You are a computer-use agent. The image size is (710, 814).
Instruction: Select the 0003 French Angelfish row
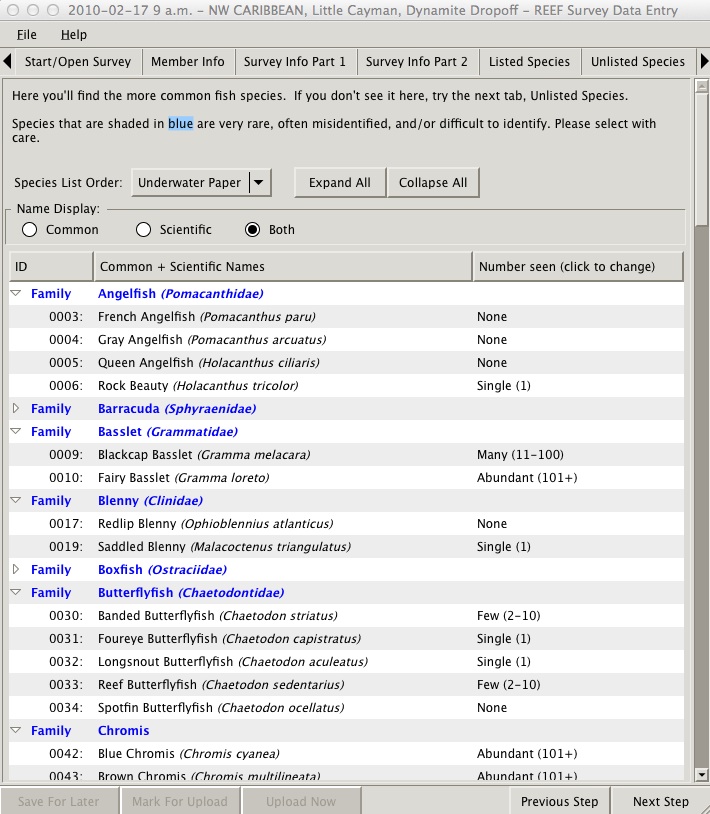pyautogui.click(x=347, y=317)
